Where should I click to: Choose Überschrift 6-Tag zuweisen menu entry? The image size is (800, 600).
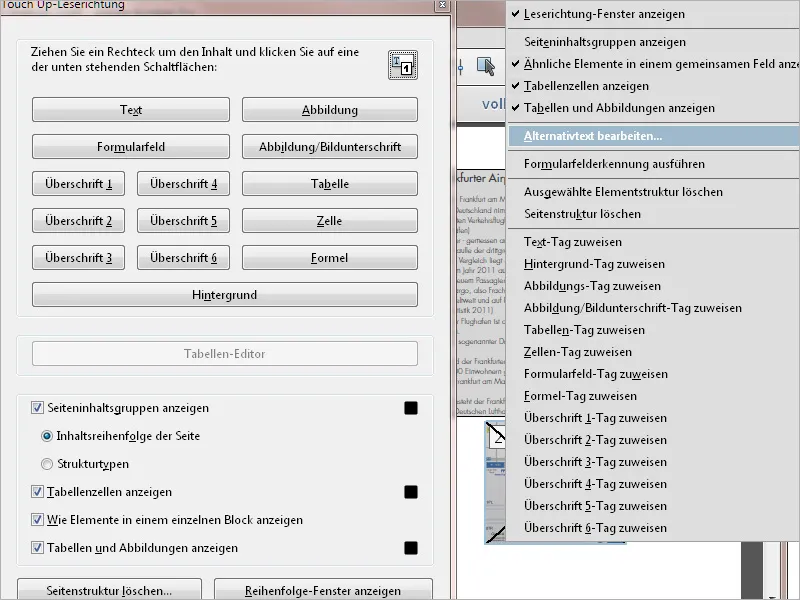click(654, 528)
